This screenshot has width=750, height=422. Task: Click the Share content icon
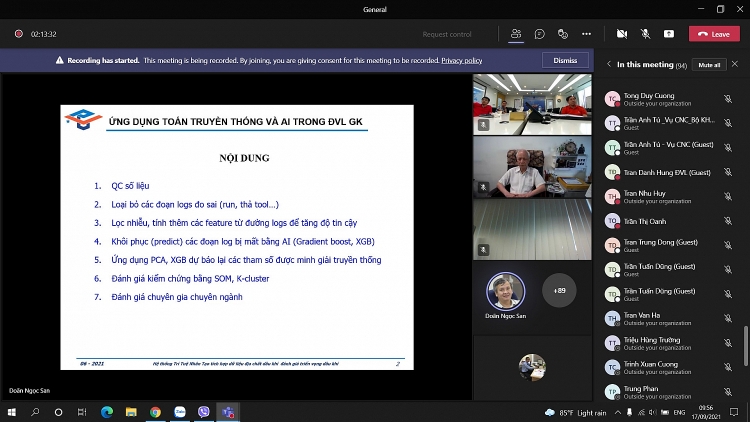pos(669,33)
